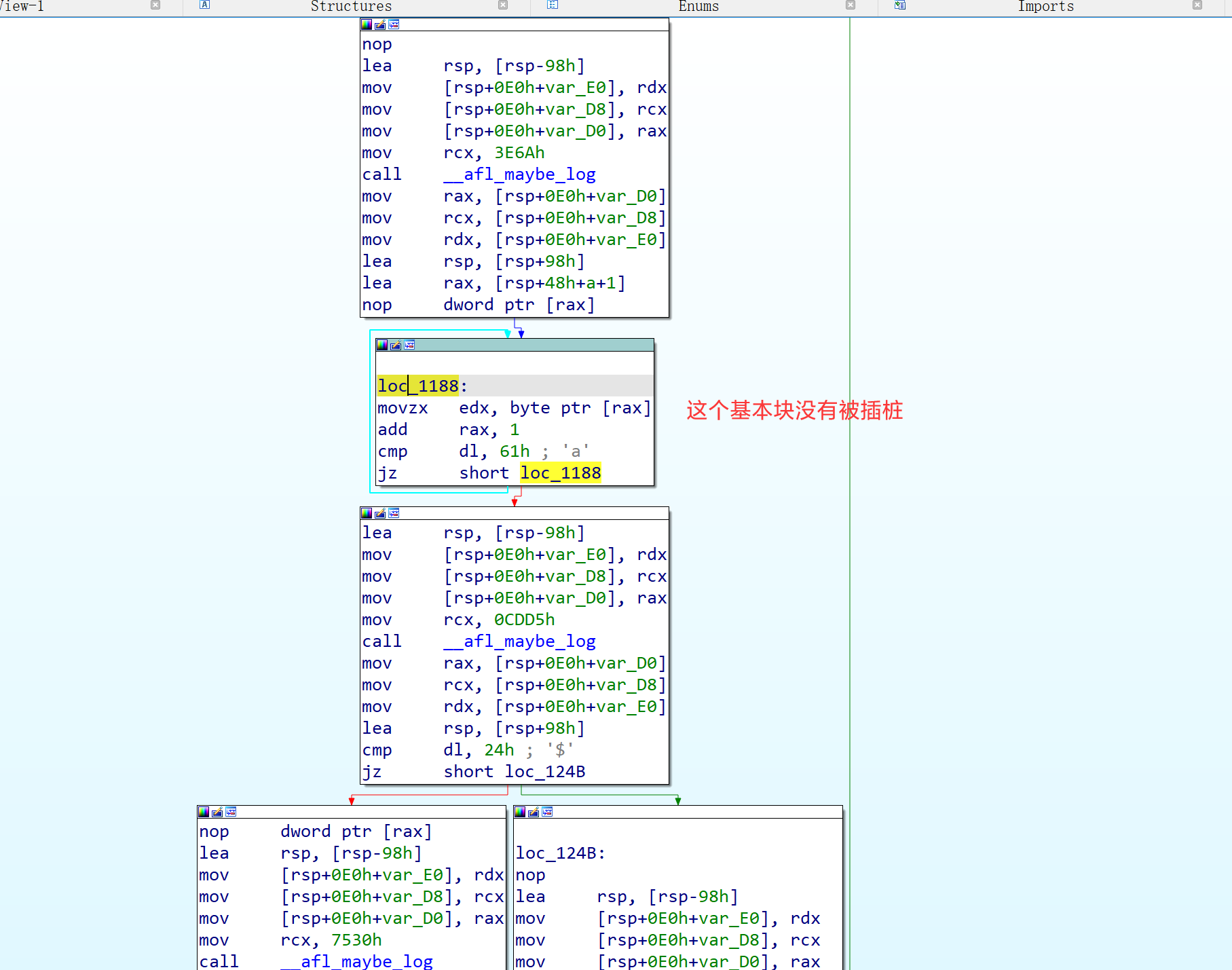Click the Imports tab icon
Image resolution: width=1232 pixels, height=970 pixels.
(900, 5)
